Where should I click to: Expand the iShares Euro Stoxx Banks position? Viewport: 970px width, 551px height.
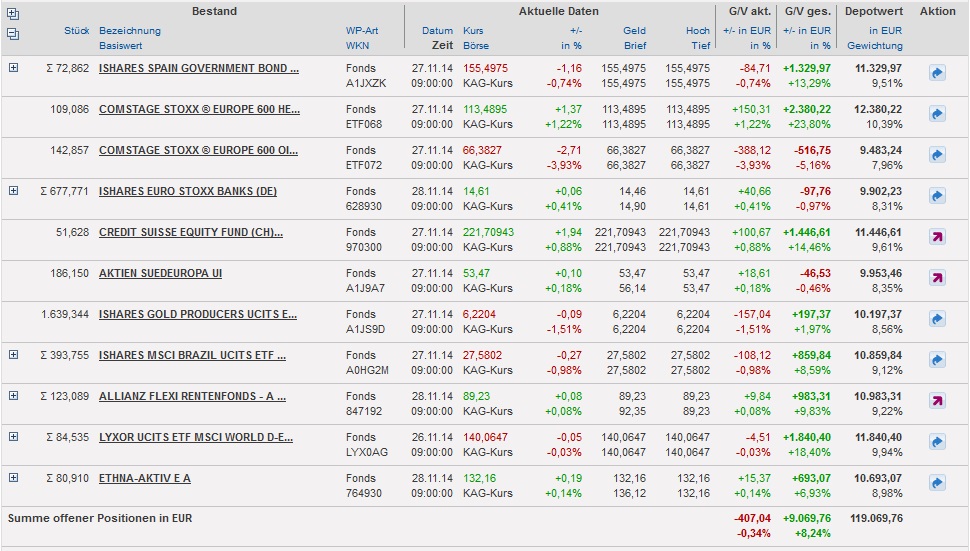click(x=14, y=190)
